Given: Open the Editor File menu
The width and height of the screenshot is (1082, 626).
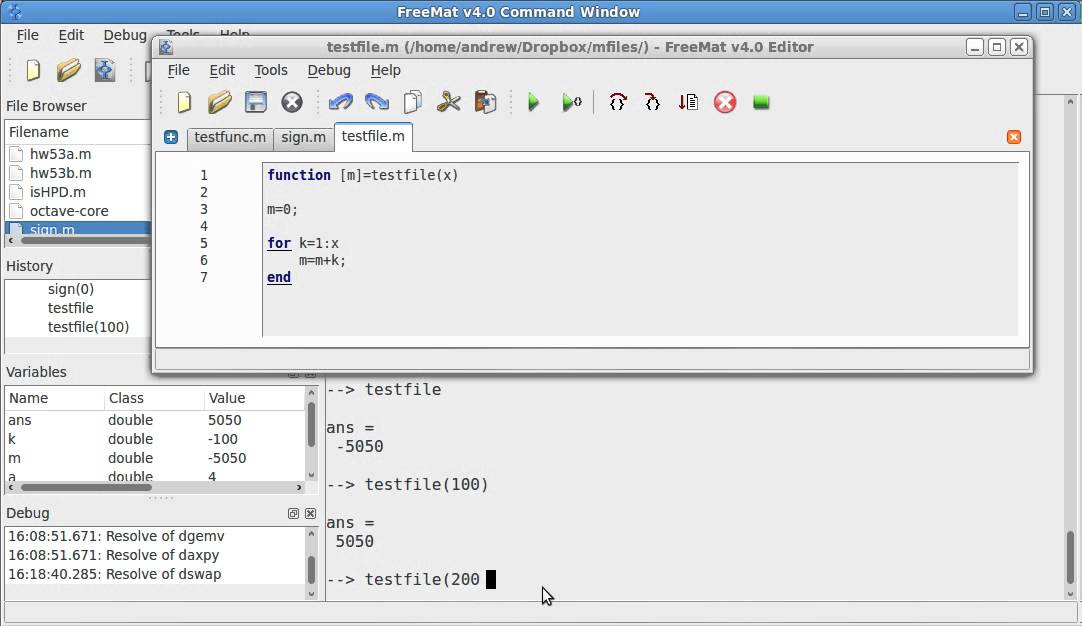Looking at the screenshot, I should pyautogui.click(x=178, y=70).
